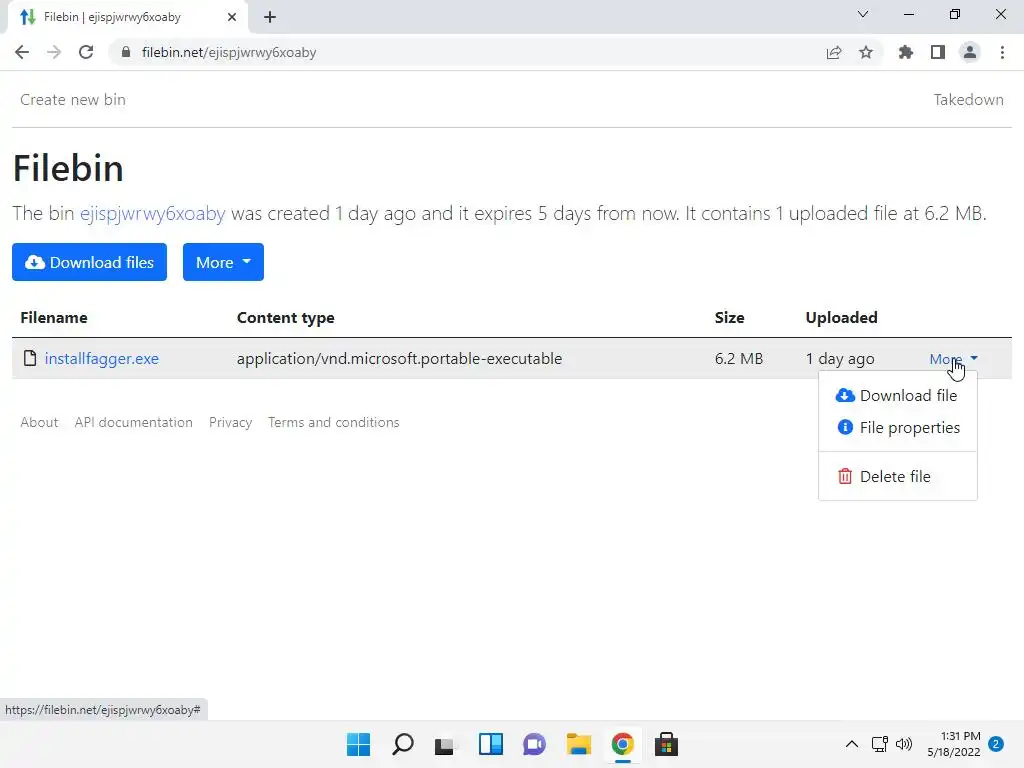Click Create new bin link

pos(73,100)
